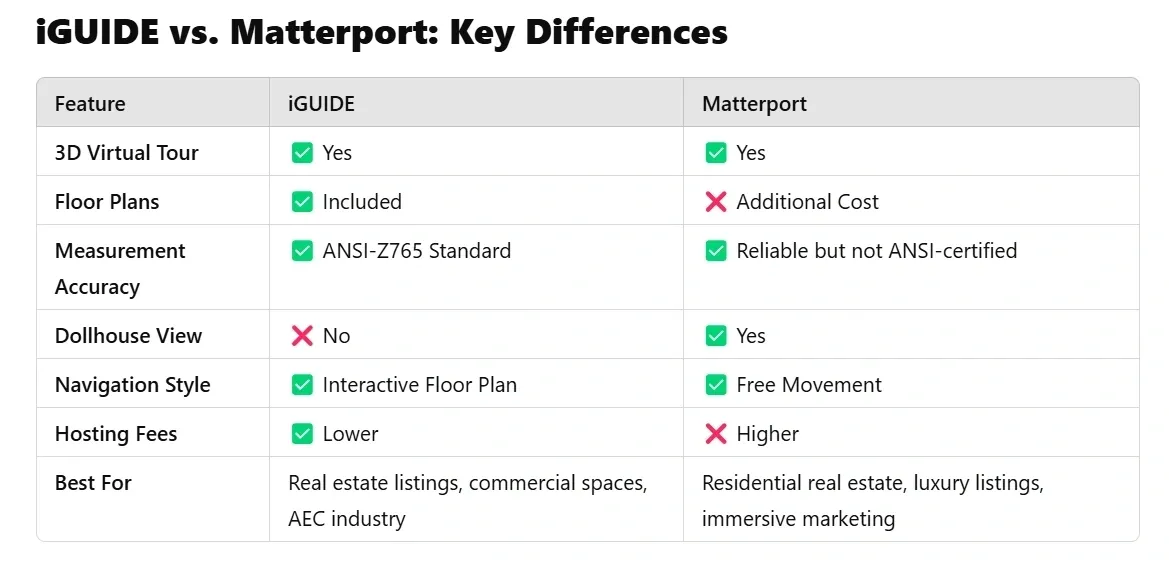Image resolution: width=1169 pixels, height=565 pixels.
Task: Click the Real estate listings, commercial spaces cell
Action: [467, 500]
